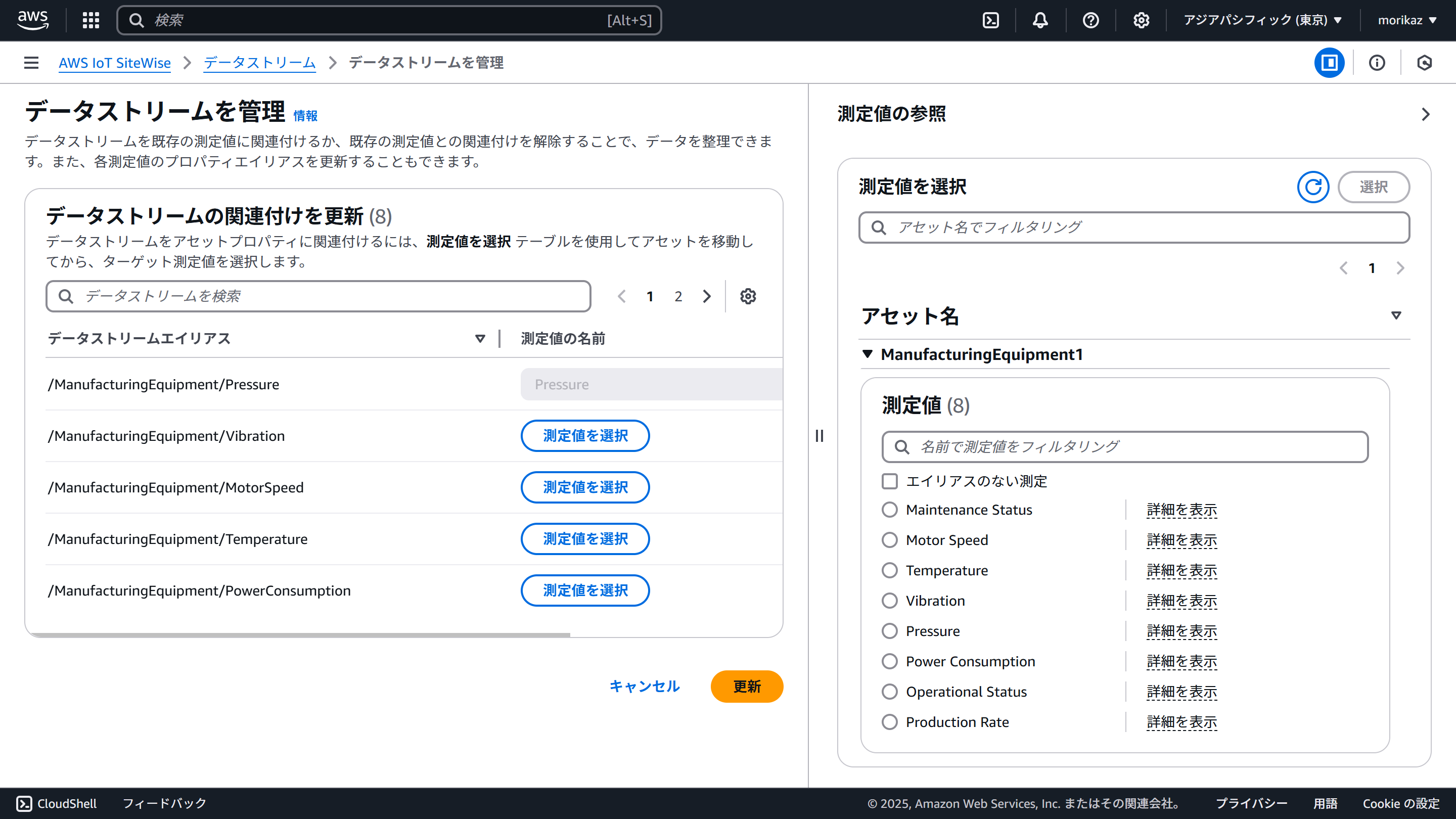This screenshot has width=1456, height=819.
Task: Go to previous data stream page arrow
Action: pyautogui.click(x=622, y=296)
